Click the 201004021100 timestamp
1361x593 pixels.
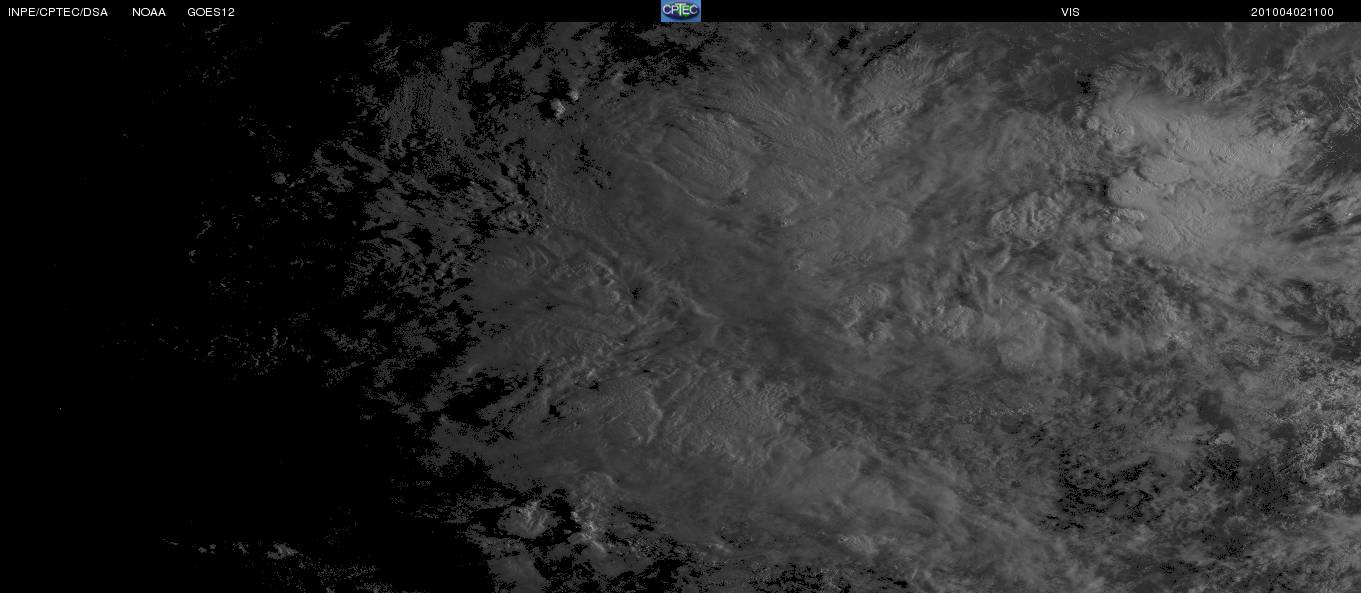pyautogui.click(x=1292, y=12)
